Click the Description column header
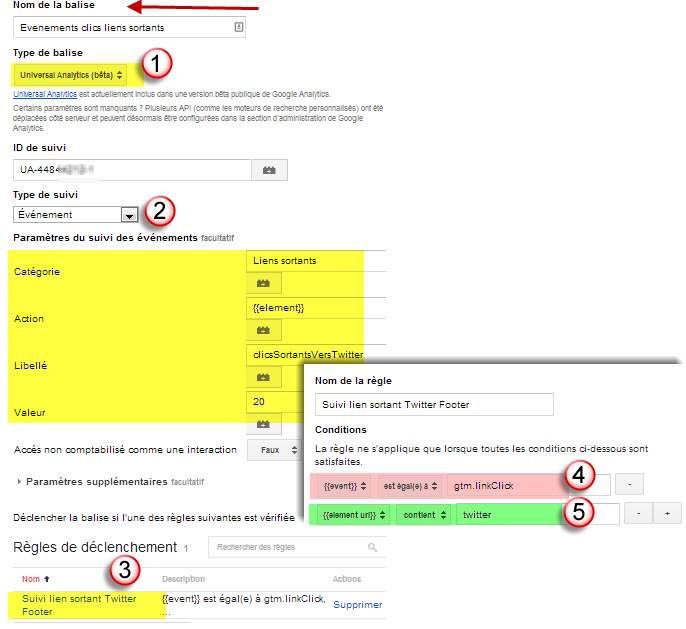 [x=183, y=579]
